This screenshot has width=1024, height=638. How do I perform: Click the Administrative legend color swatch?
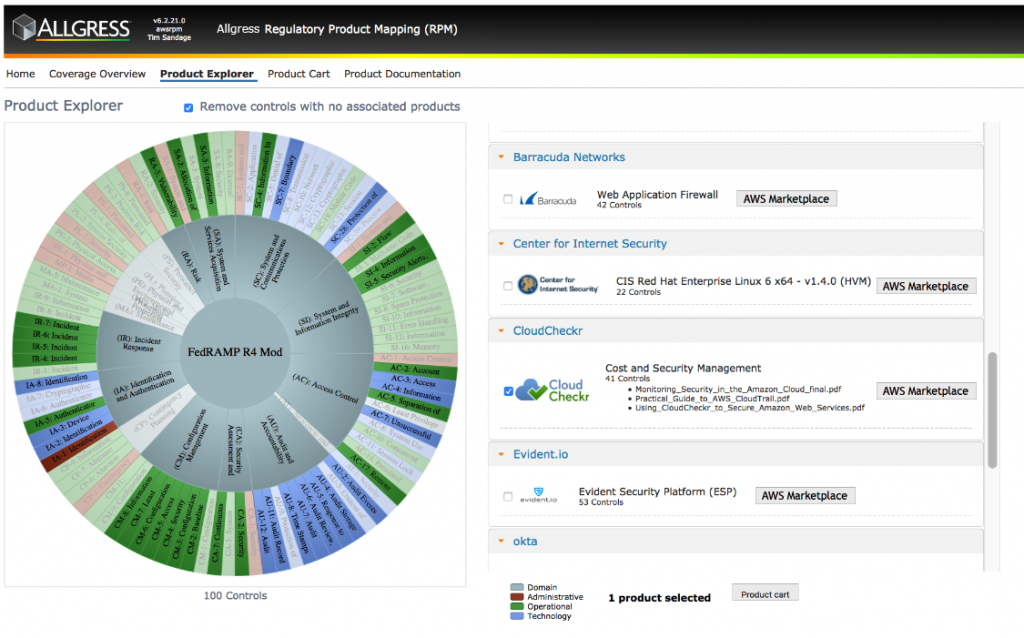[517, 597]
